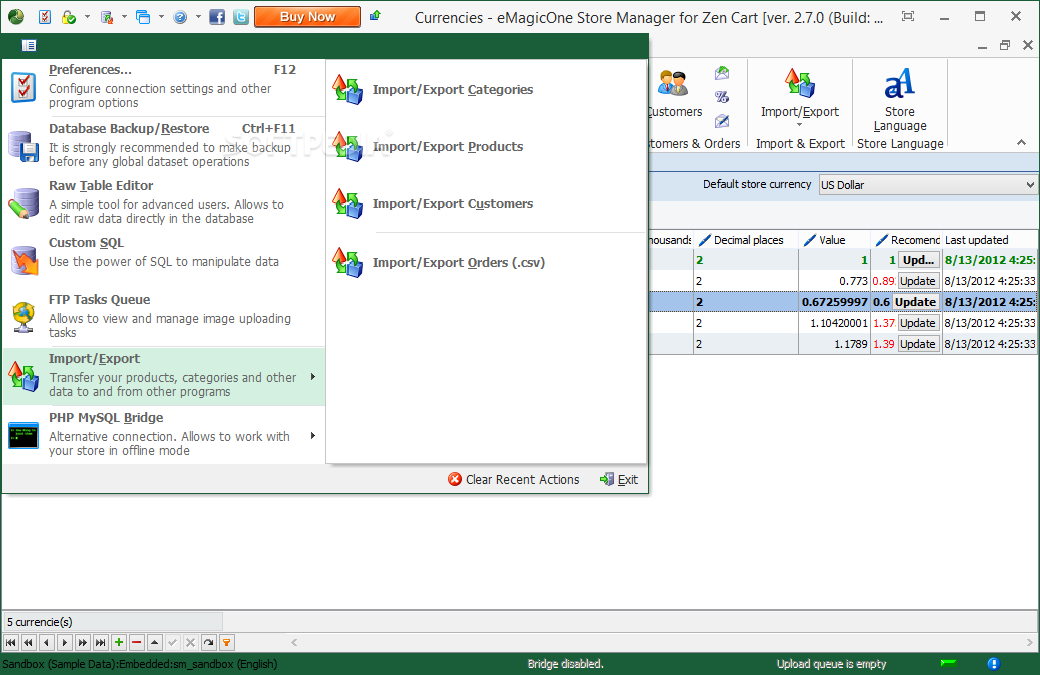Viewport: 1040px width, 675px height.
Task: Click the checklist Preferences icon in quick toolbar
Action: pyautogui.click(x=44, y=17)
